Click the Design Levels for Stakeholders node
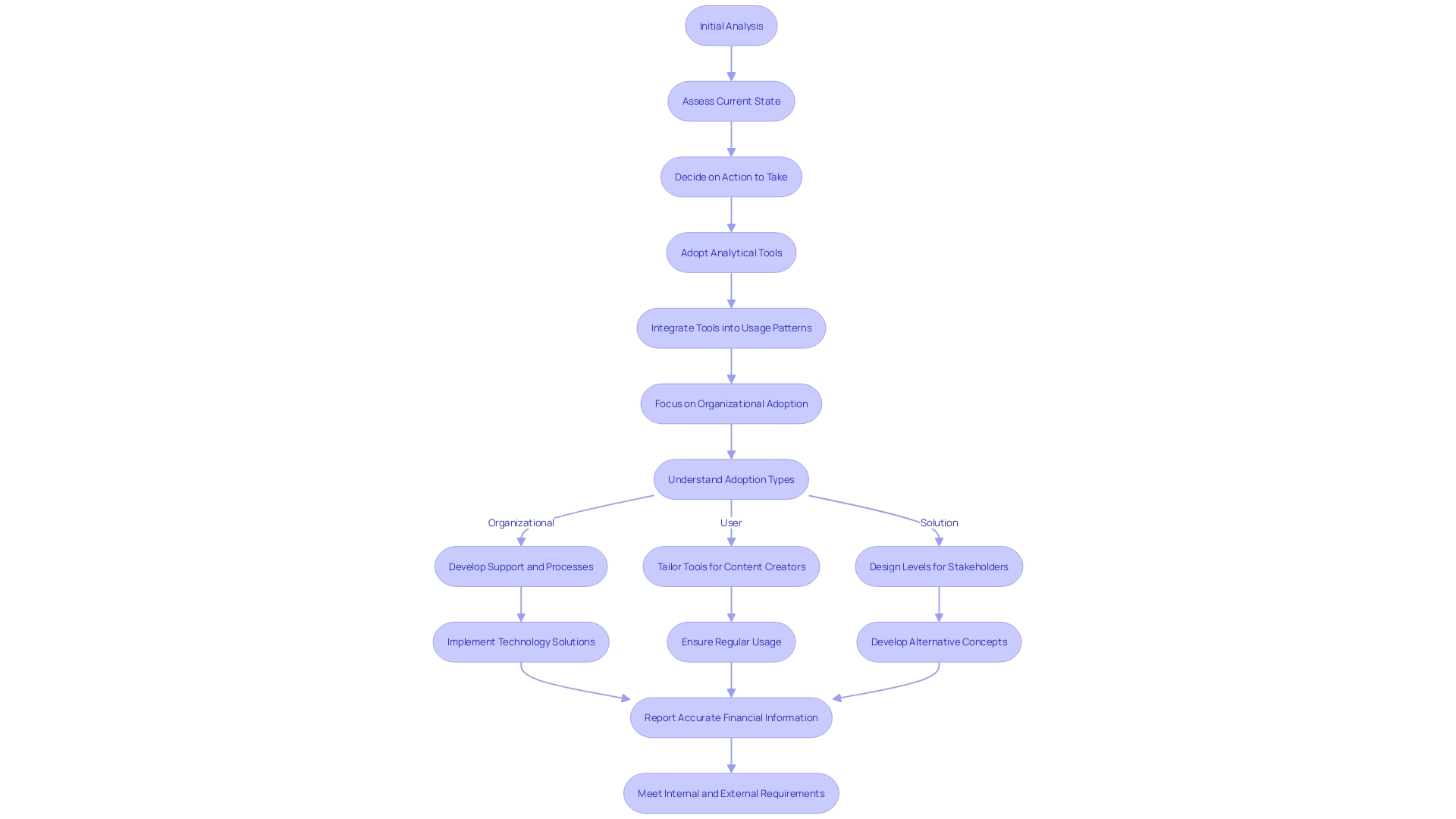Viewport: 1456px width, 819px height. (x=939, y=566)
